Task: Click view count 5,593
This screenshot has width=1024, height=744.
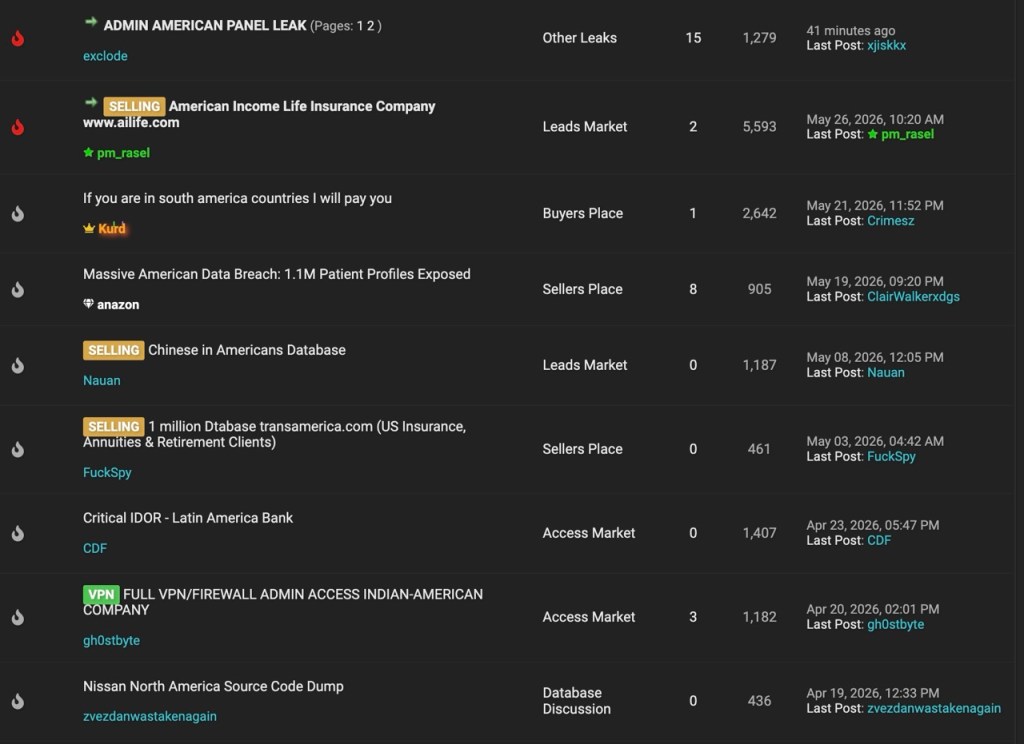Action: click(x=759, y=127)
